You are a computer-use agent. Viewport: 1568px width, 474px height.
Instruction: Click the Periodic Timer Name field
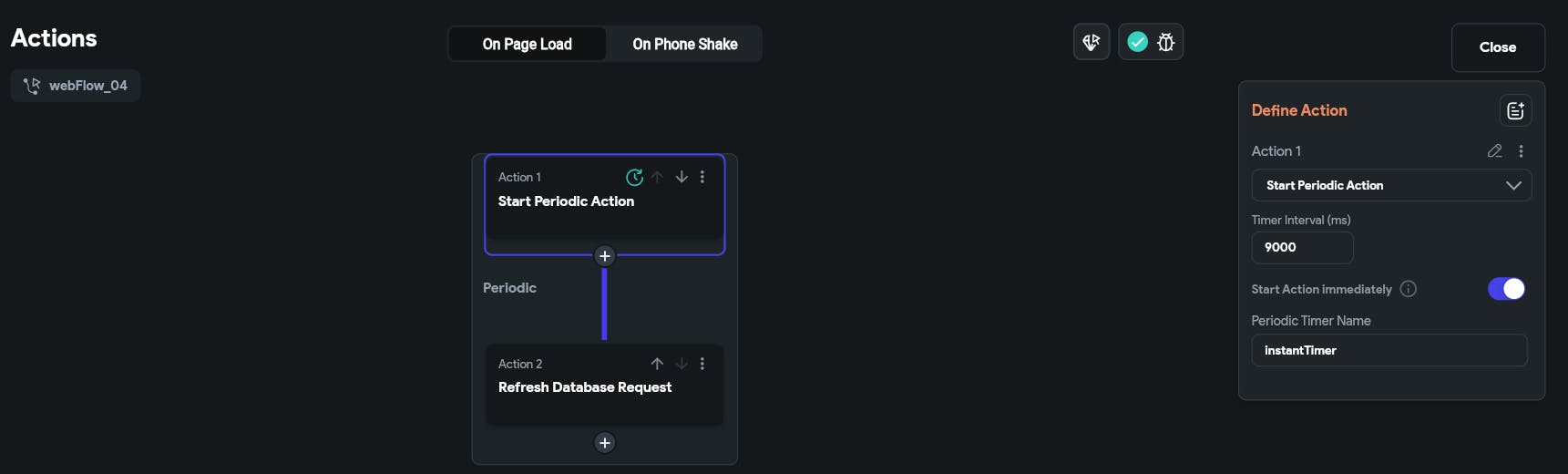[1389, 351]
